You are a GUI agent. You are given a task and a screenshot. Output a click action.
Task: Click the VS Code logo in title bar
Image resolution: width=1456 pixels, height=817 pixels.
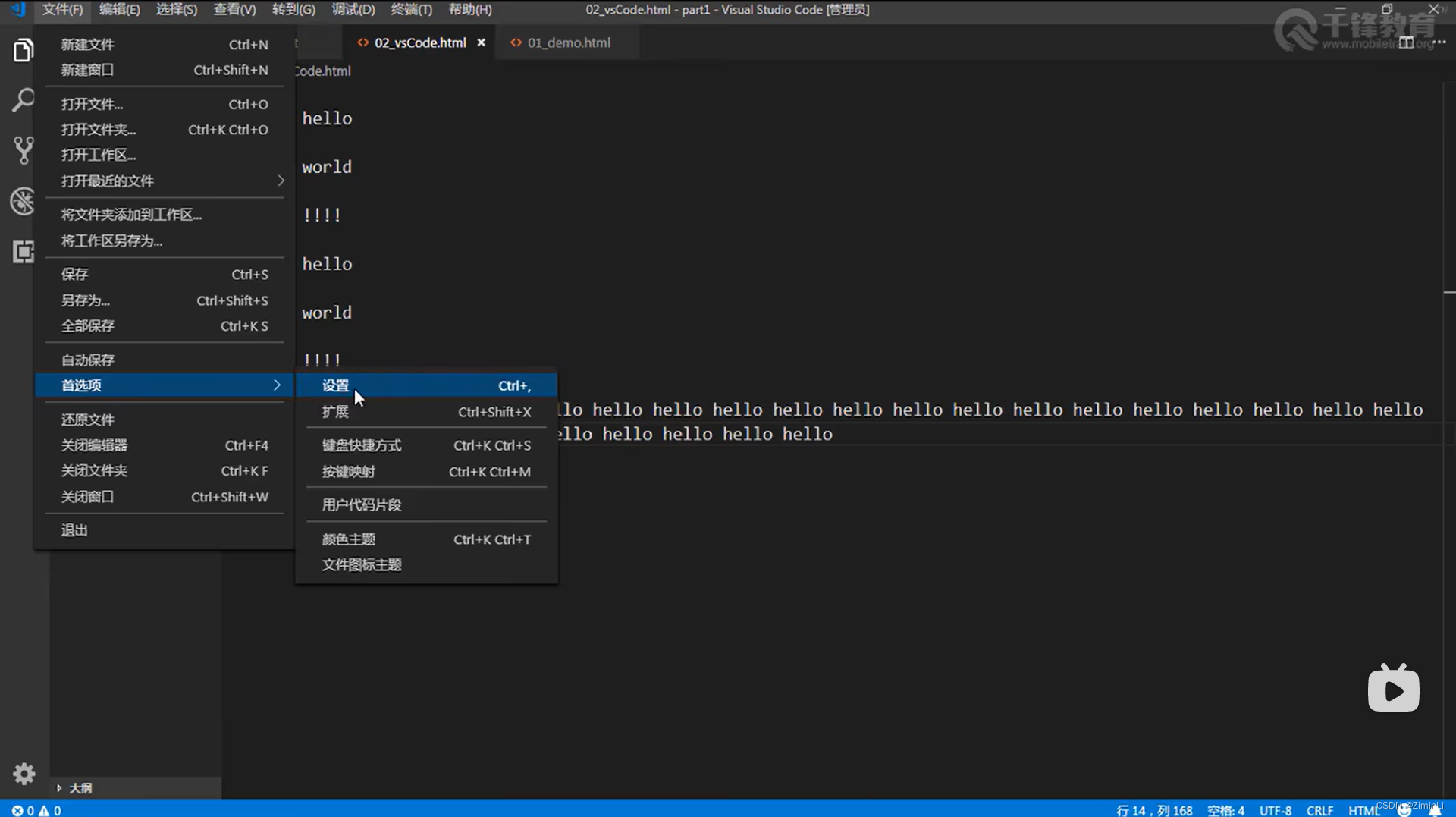click(x=17, y=10)
